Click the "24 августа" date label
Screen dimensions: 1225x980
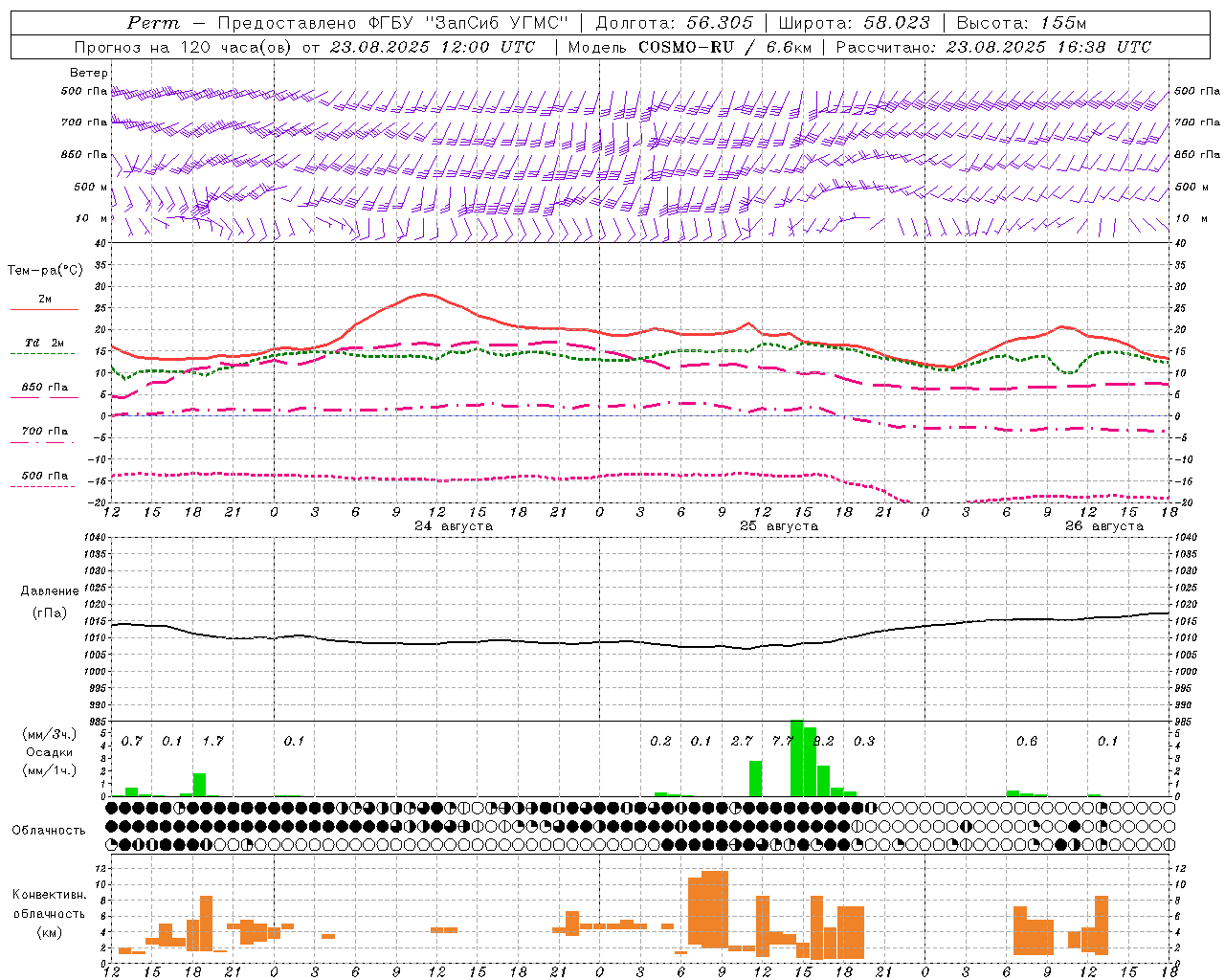tap(454, 526)
